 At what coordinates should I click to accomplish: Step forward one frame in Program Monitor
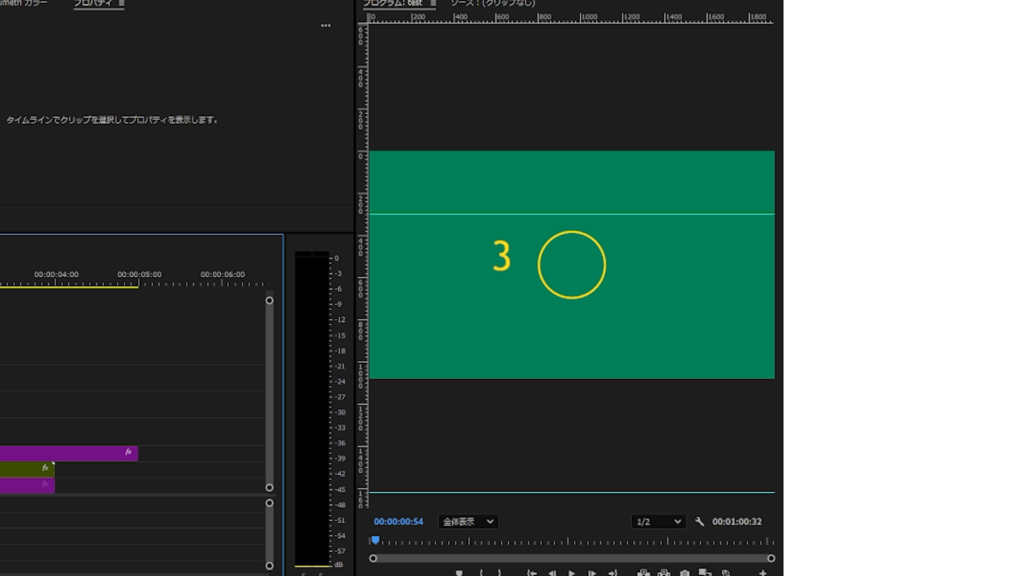point(592,573)
